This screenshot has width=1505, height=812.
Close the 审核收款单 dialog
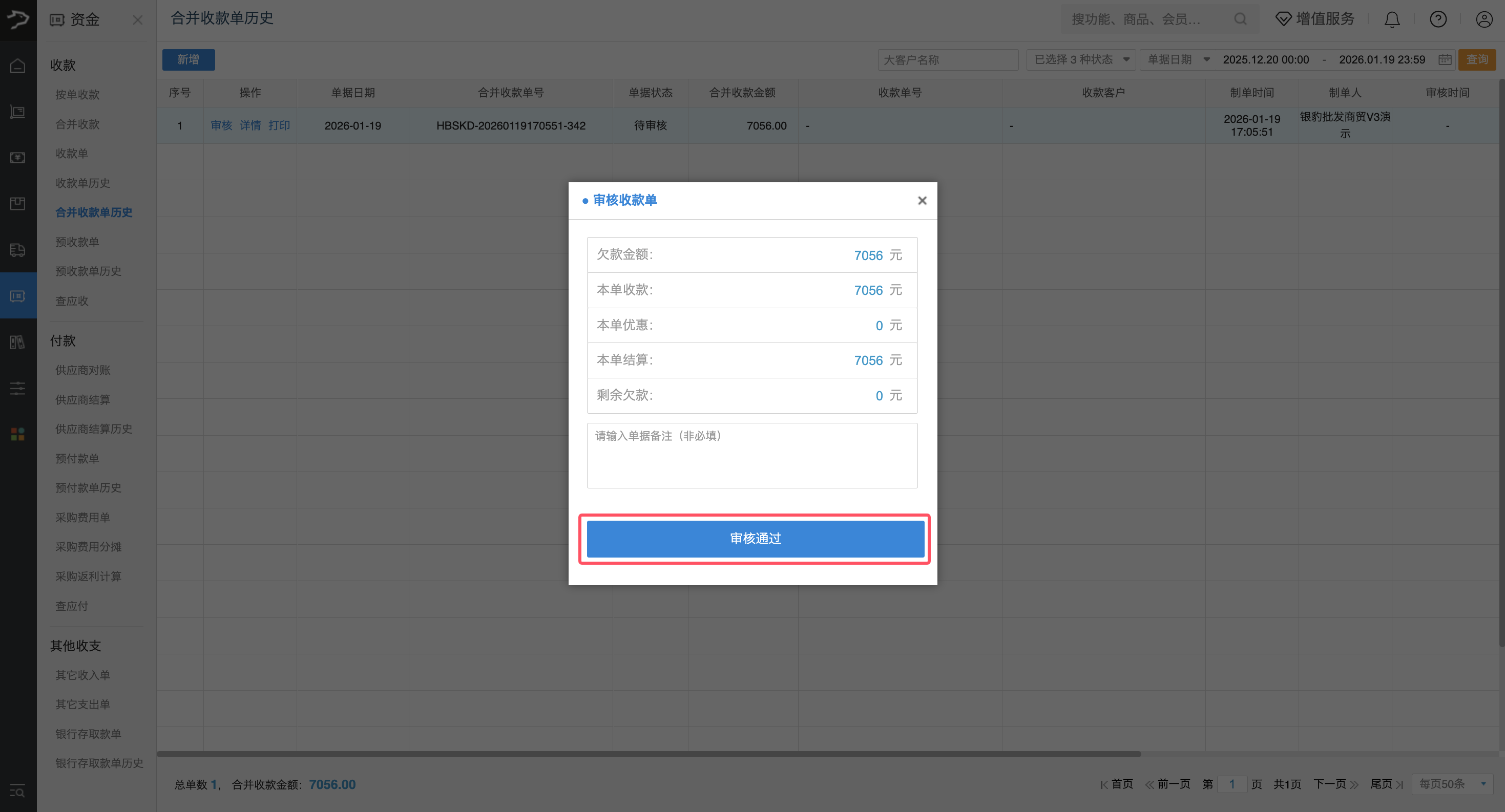point(922,201)
